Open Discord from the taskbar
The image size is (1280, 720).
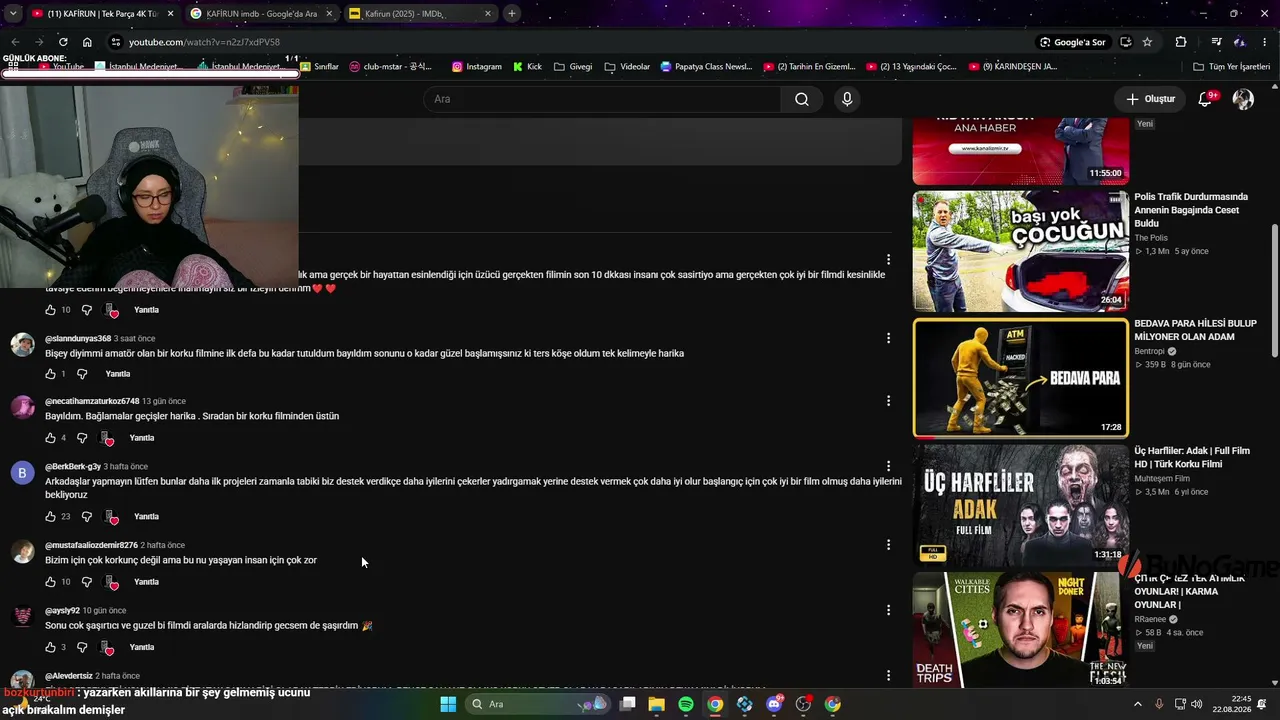[x=774, y=704]
